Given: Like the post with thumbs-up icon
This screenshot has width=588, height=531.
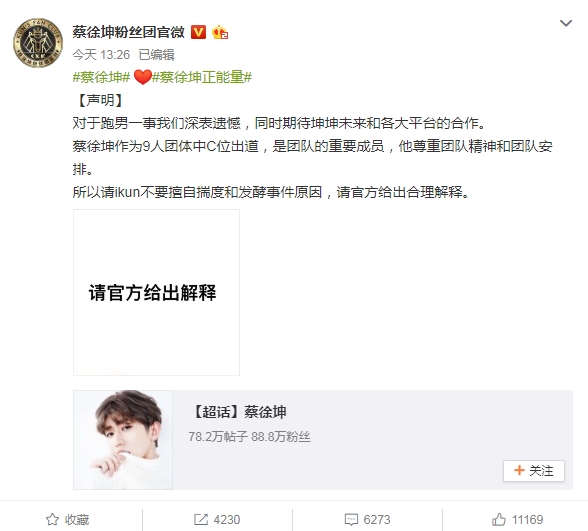Looking at the screenshot, I should (x=499, y=520).
